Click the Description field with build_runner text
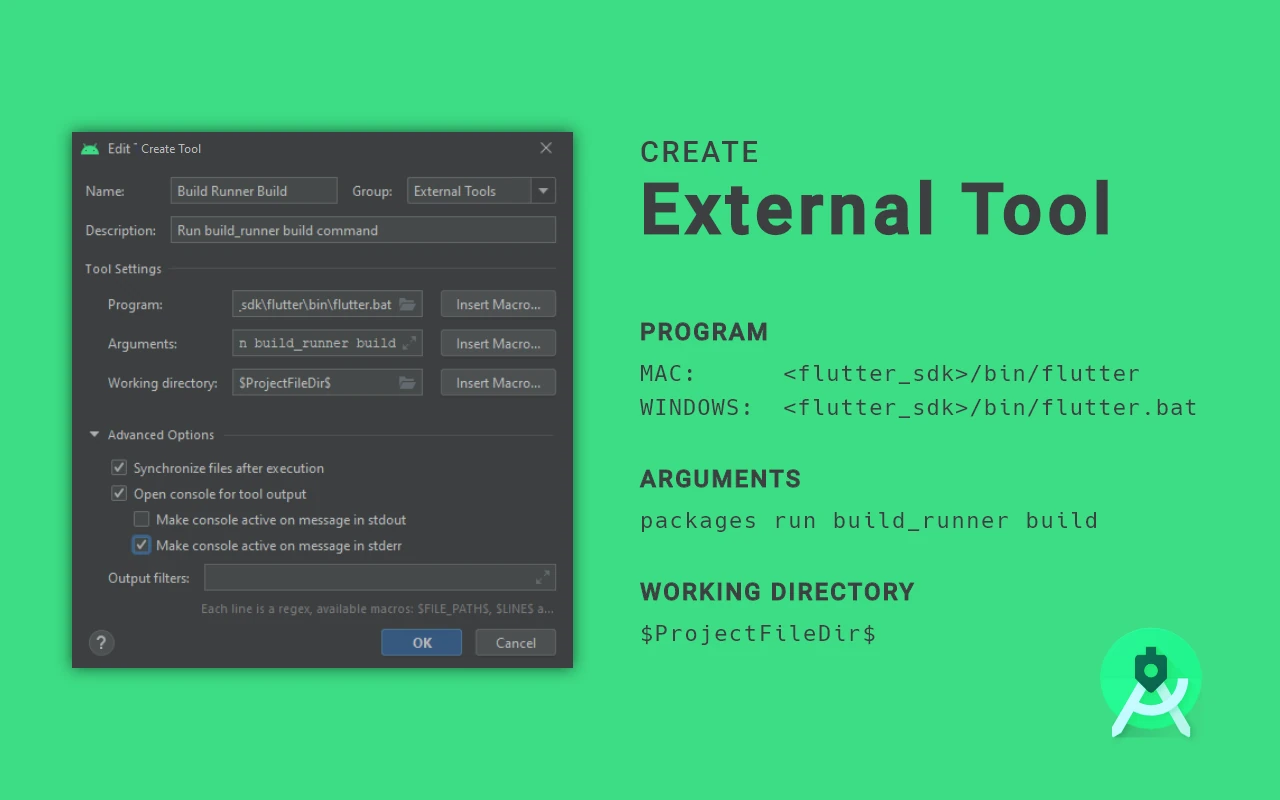The width and height of the screenshot is (1280, 800). click(362, 229)
